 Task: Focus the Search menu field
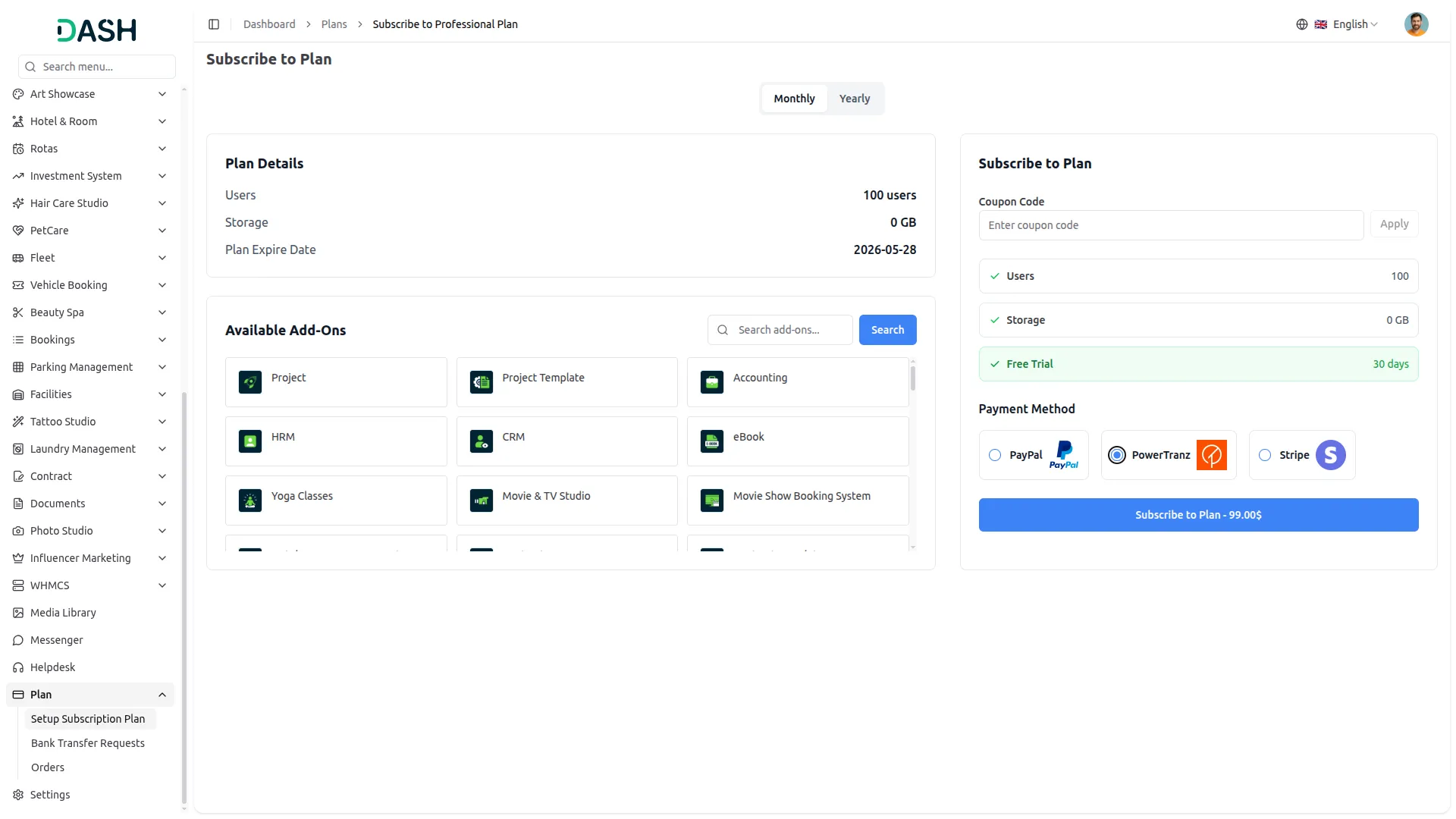pos(97,67)
